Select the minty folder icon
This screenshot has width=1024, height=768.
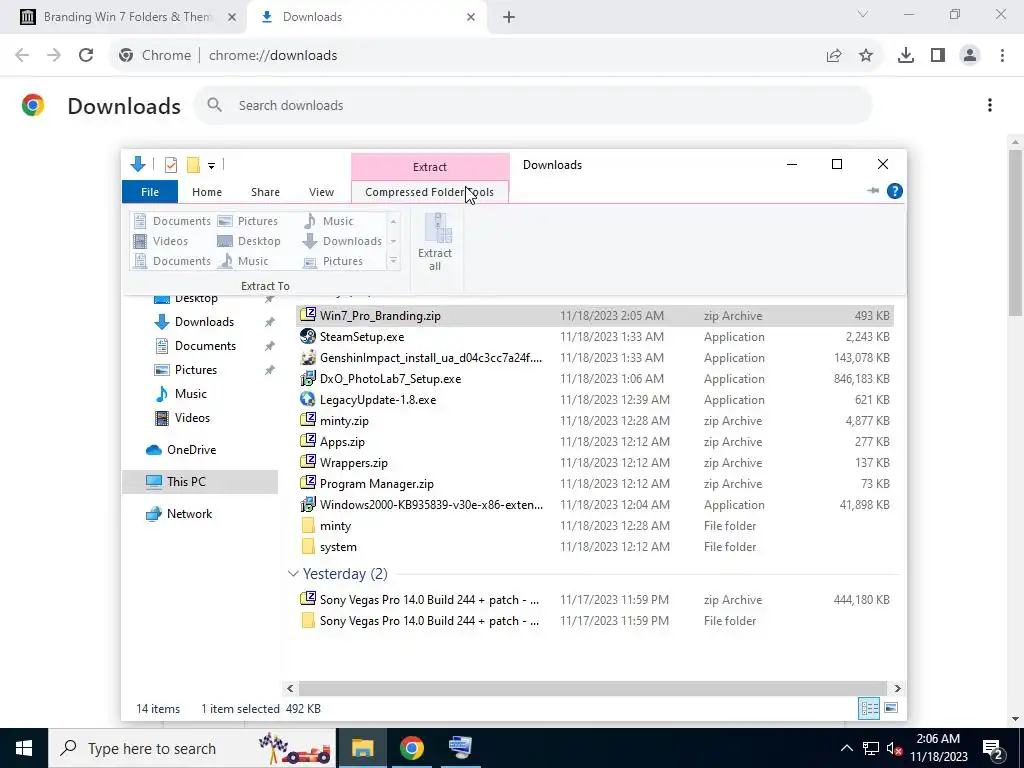(308, 526)
